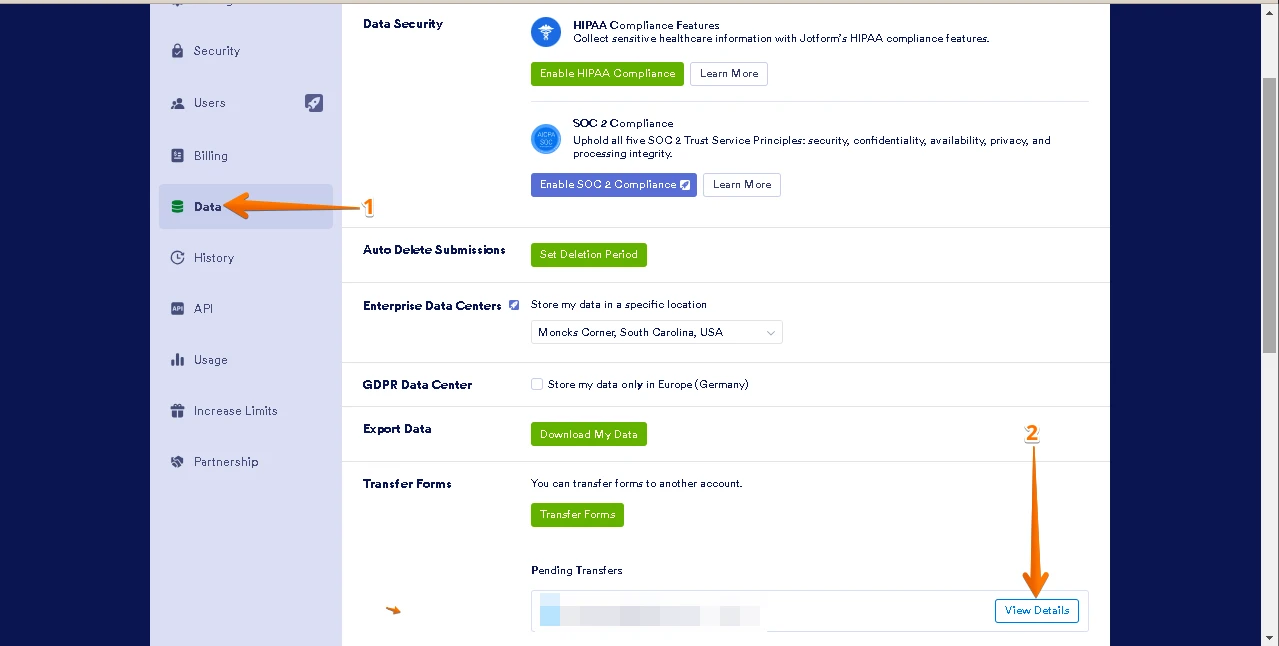The height and width of the screenshot is (646, 1279).
Task: Click the Security lock icon in sidebar
Action: (178, 51)
